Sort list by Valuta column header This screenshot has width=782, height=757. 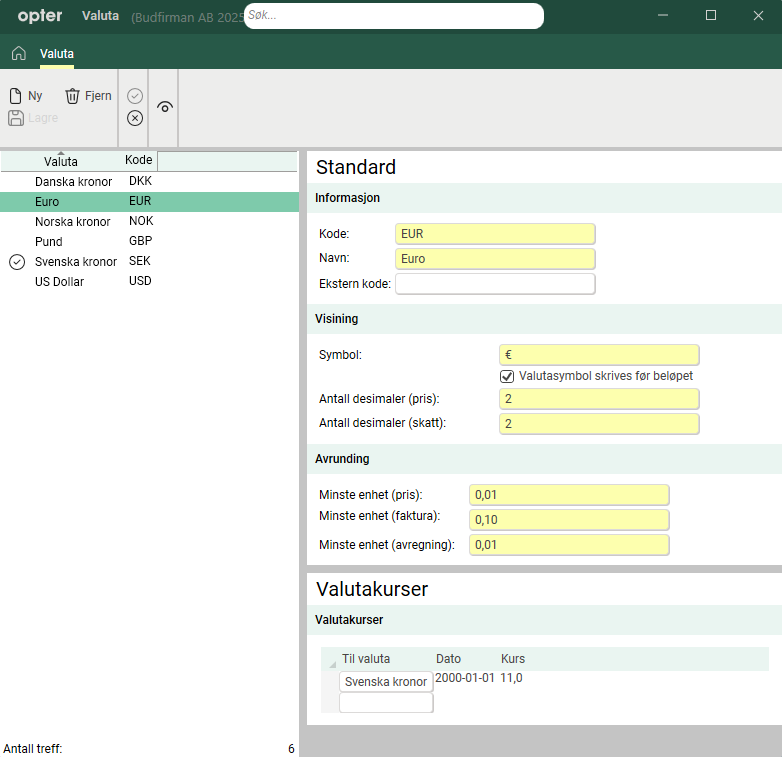point(60,161)
